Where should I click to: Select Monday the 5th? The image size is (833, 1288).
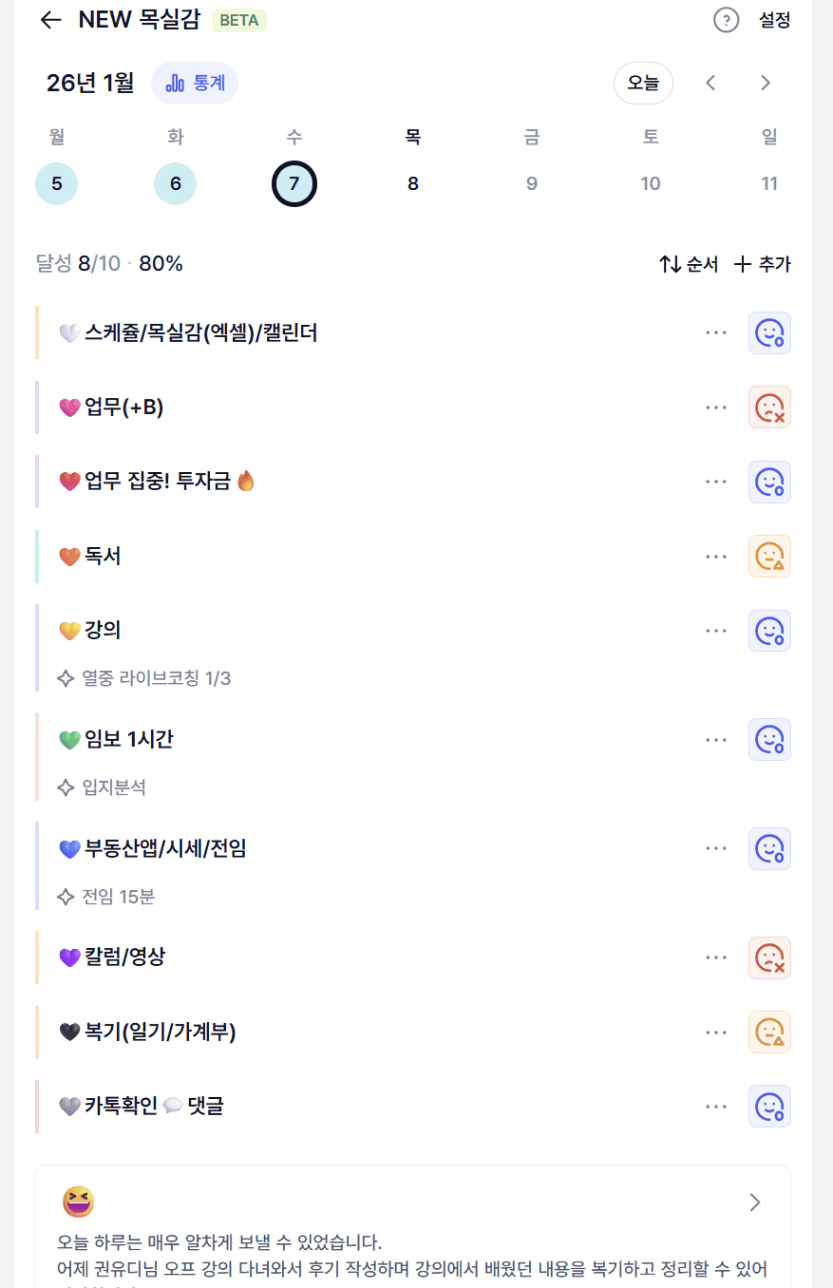56,184
